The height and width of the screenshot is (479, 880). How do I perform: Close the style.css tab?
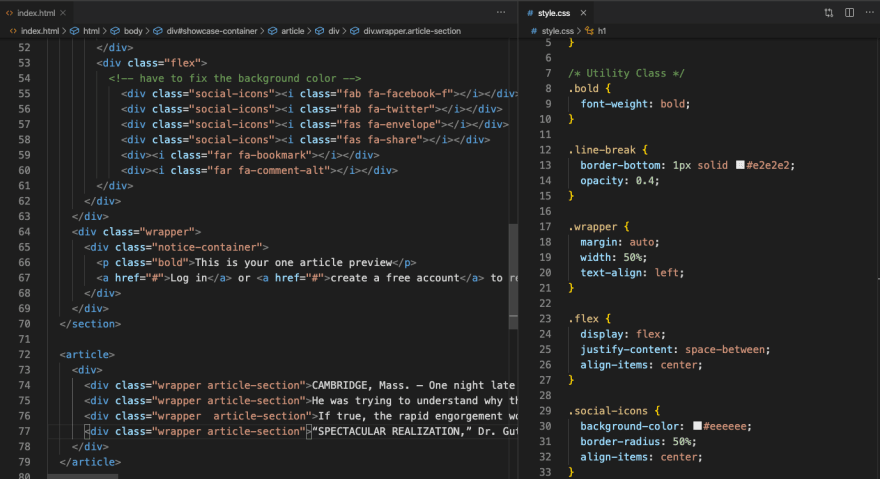pyautogui.click(x=583, y=13)
